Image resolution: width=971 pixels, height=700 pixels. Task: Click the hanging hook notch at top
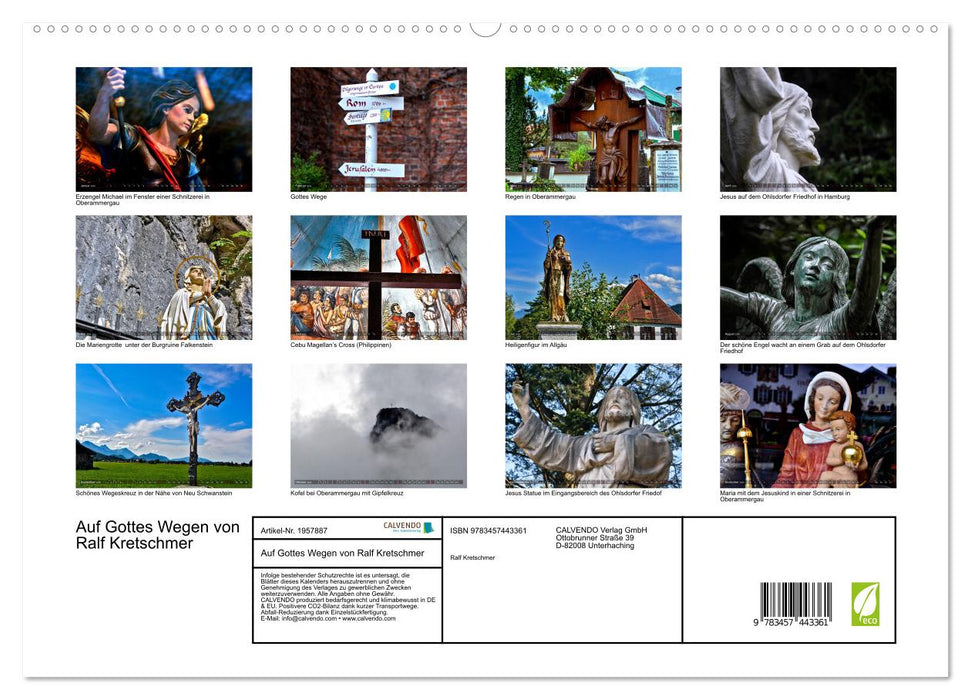[485, 28]
